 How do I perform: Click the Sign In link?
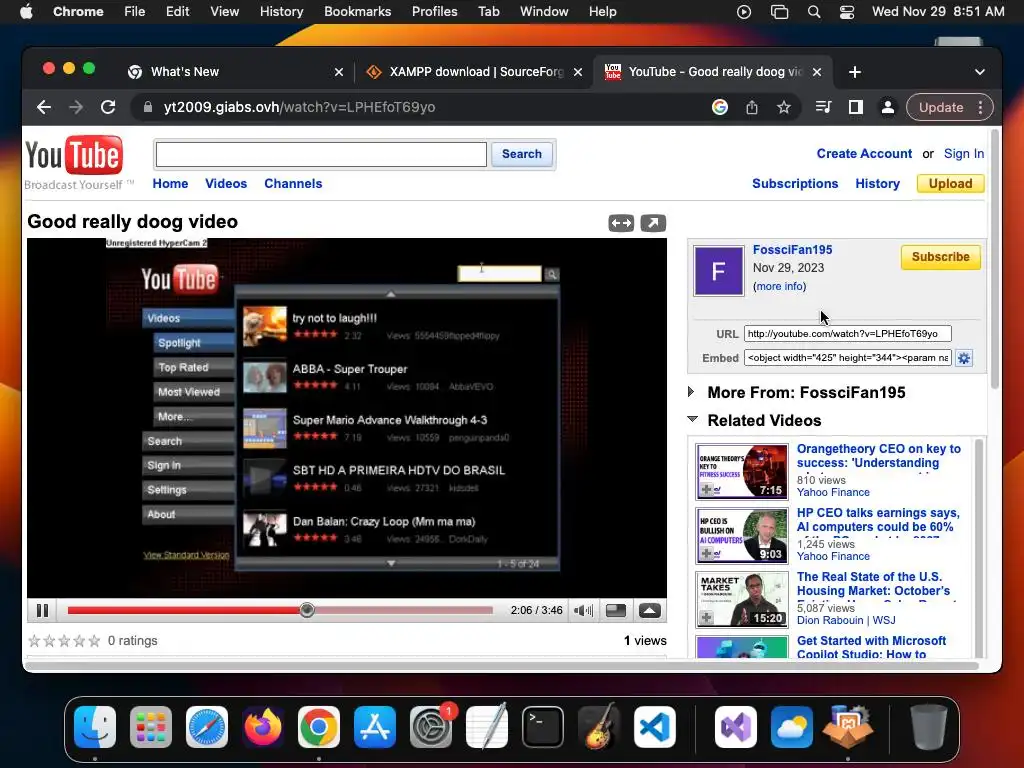coord(963,153)
